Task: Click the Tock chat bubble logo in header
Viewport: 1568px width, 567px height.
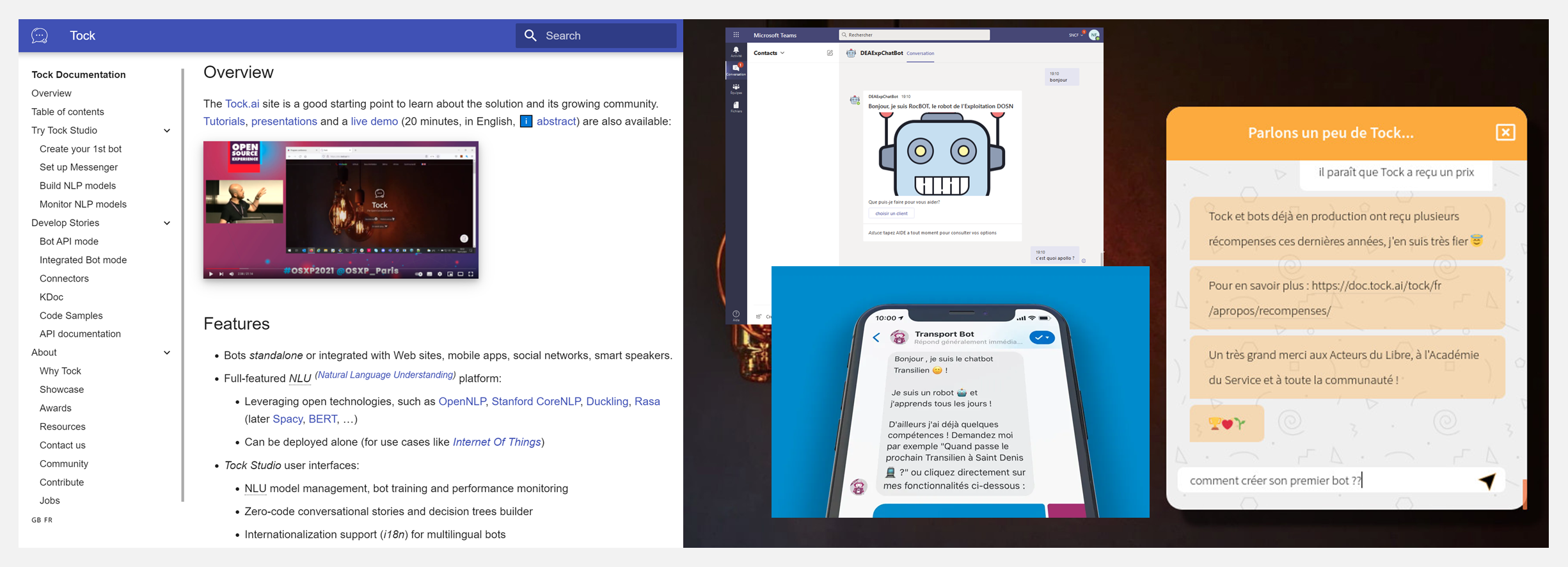Action: coord(40,36)
